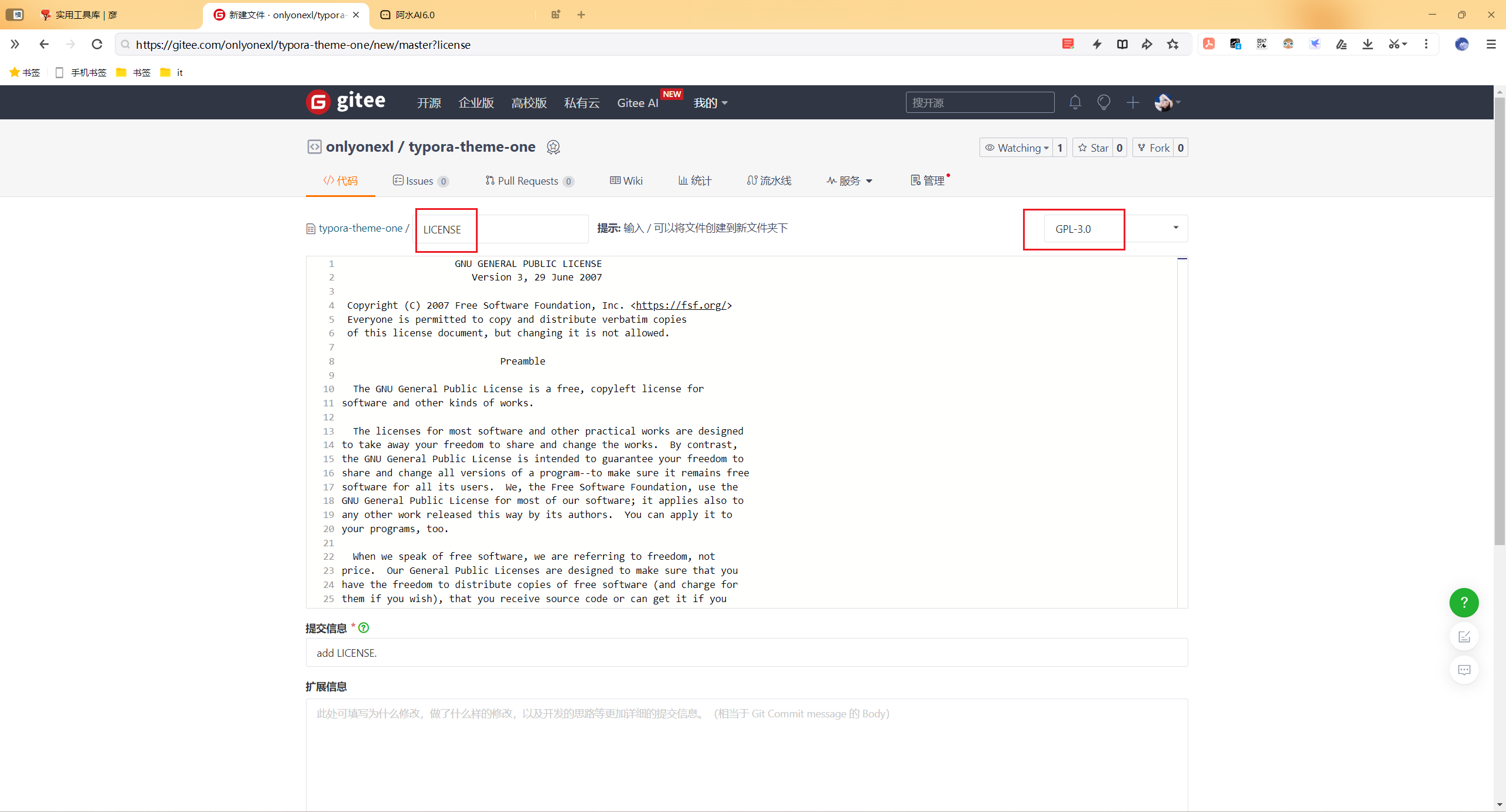This screenshot has height=812, width=1506.
Task: Expand the Watching dropdown
Action: pyautogui.click(x=1017, y=148)
